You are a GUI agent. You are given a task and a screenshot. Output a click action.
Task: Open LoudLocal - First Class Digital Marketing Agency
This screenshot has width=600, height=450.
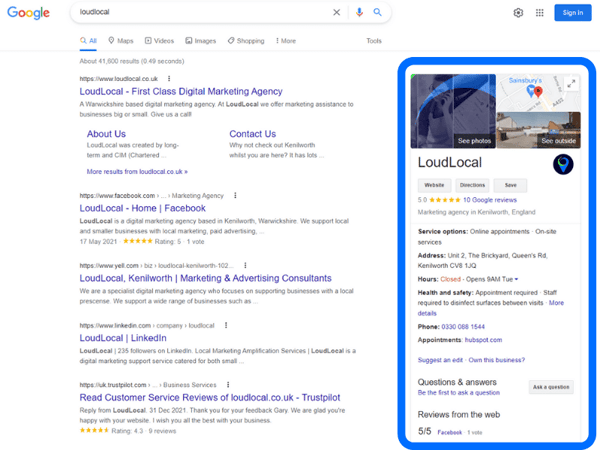(x=181, y=91)
